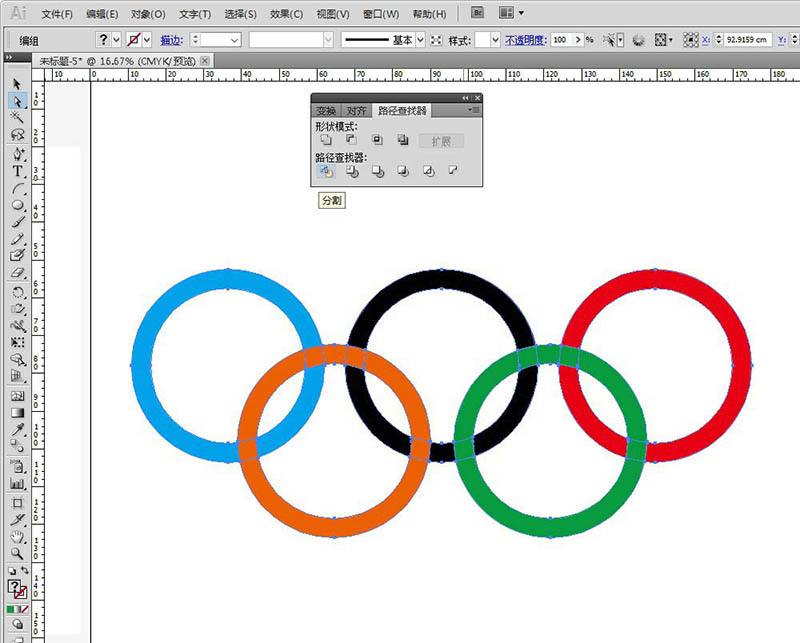The height and width of the screenshot is (643, 800).
Task: Expand the opacity value arrow
Action: coord(578,39)
